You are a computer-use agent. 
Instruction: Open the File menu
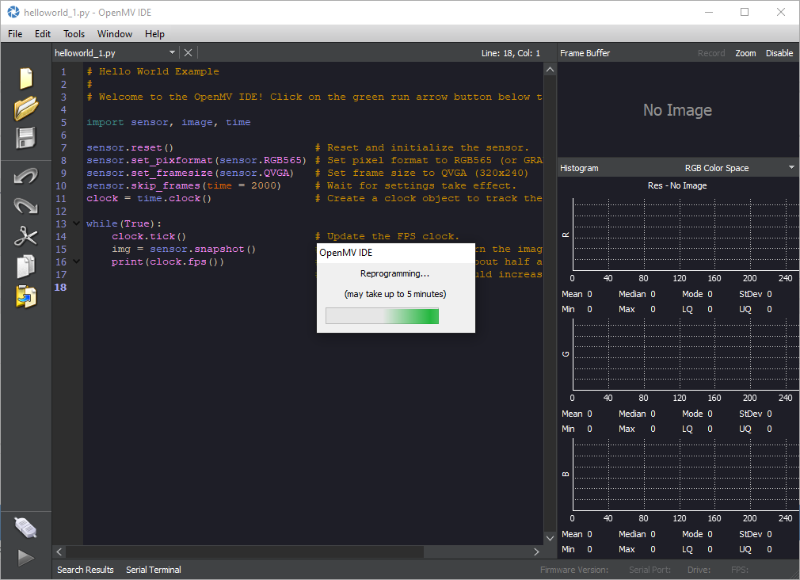[15, 34]
